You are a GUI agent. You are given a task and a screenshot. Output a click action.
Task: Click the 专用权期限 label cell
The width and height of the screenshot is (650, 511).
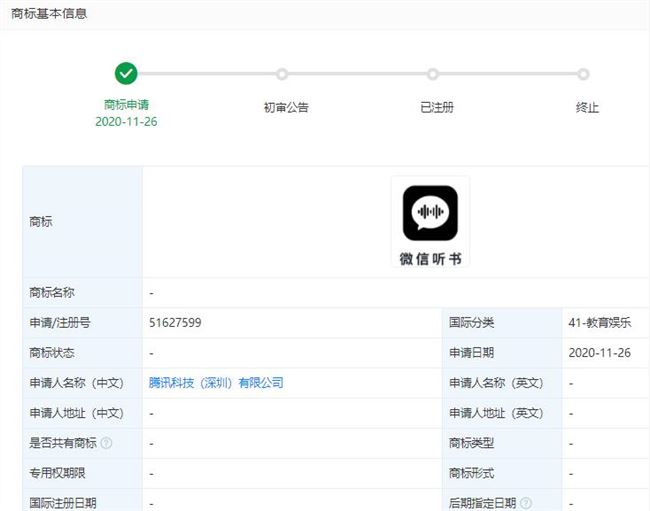point(82,473)
